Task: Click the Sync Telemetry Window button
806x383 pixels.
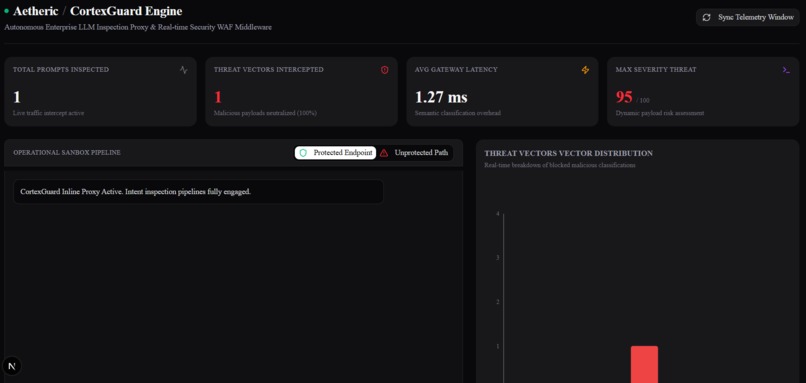Action: pos(748,17)
